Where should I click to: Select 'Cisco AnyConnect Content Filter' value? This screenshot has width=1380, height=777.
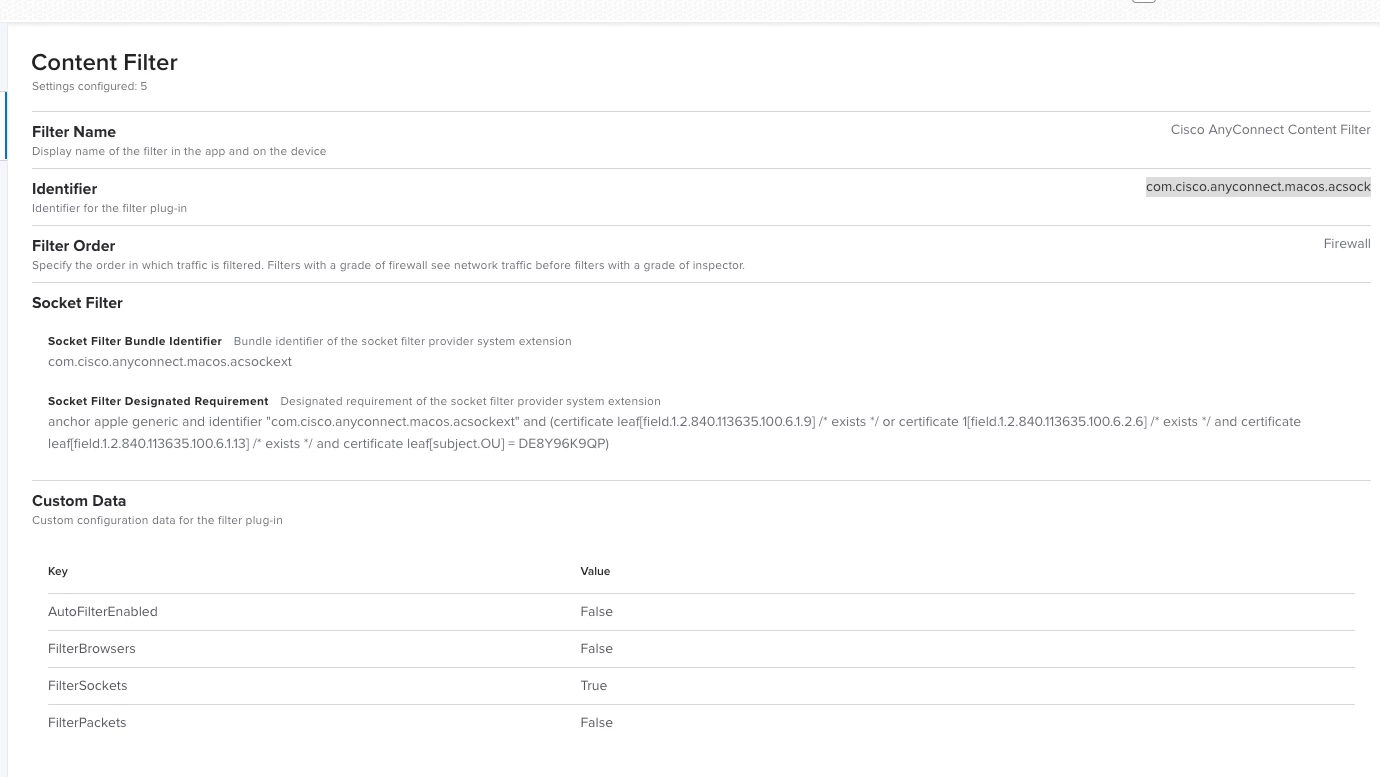click(1270, 130)
